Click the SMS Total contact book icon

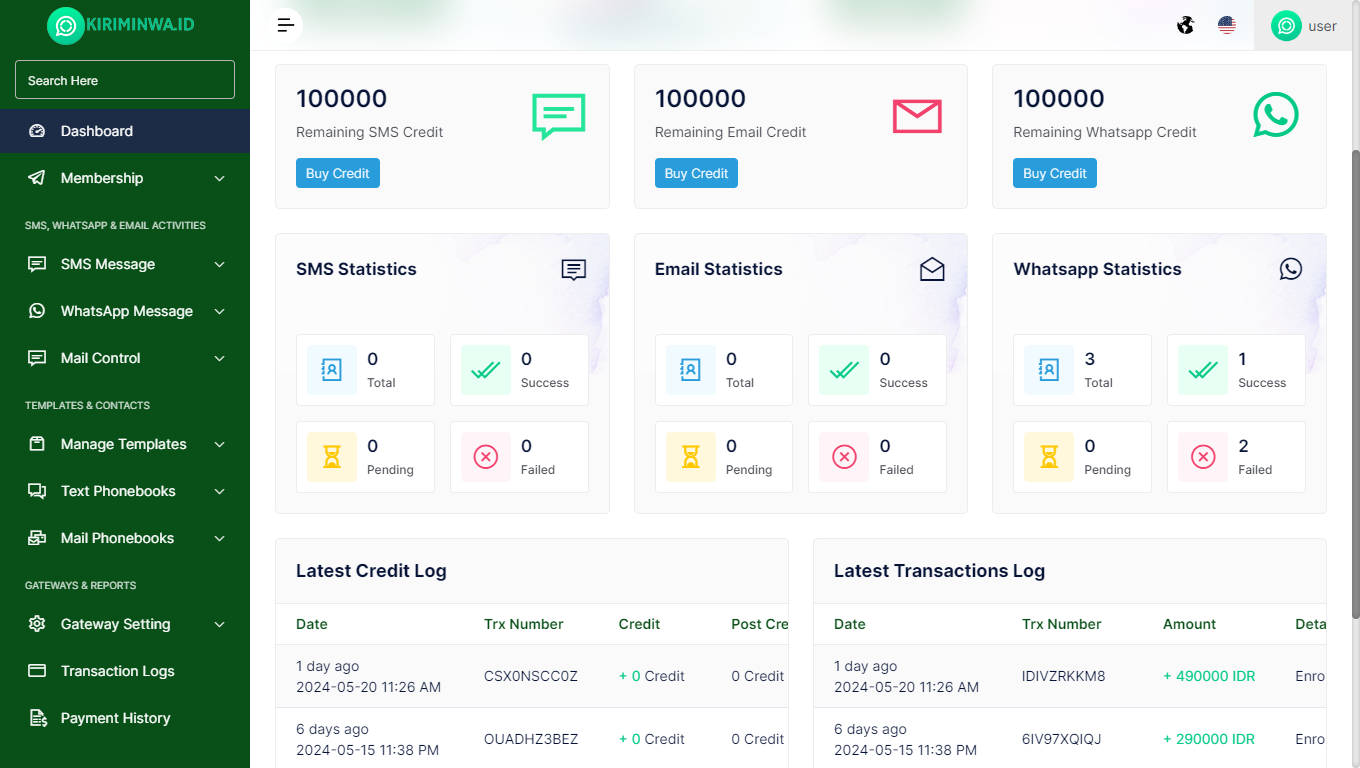[332, 370]
